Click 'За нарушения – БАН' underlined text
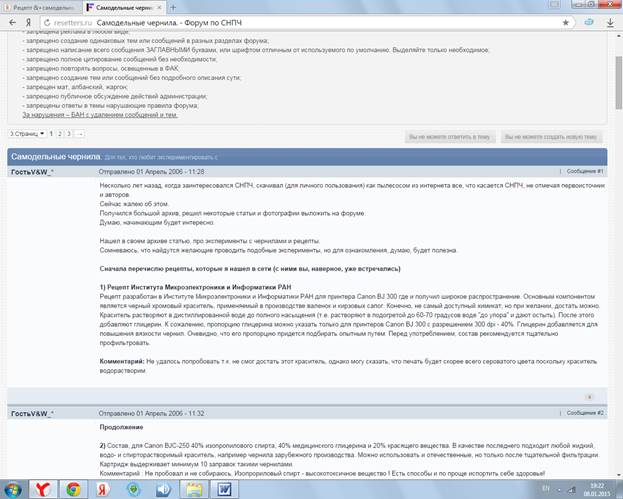Viewport: 623px width, 499px height. (100, 115)
